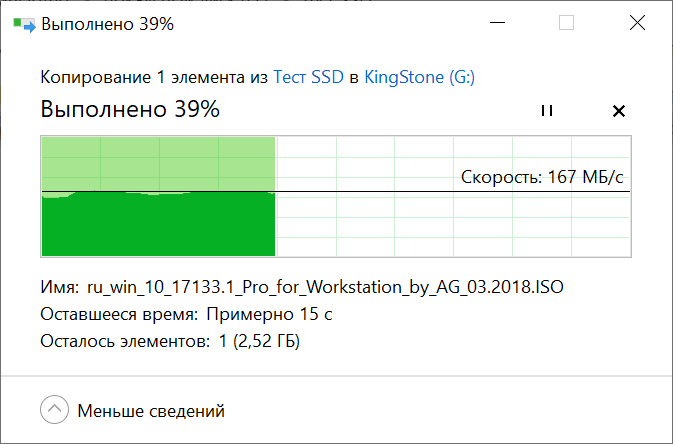
Task: Close the copy dialog window
Action: click(x=636, y=24)
